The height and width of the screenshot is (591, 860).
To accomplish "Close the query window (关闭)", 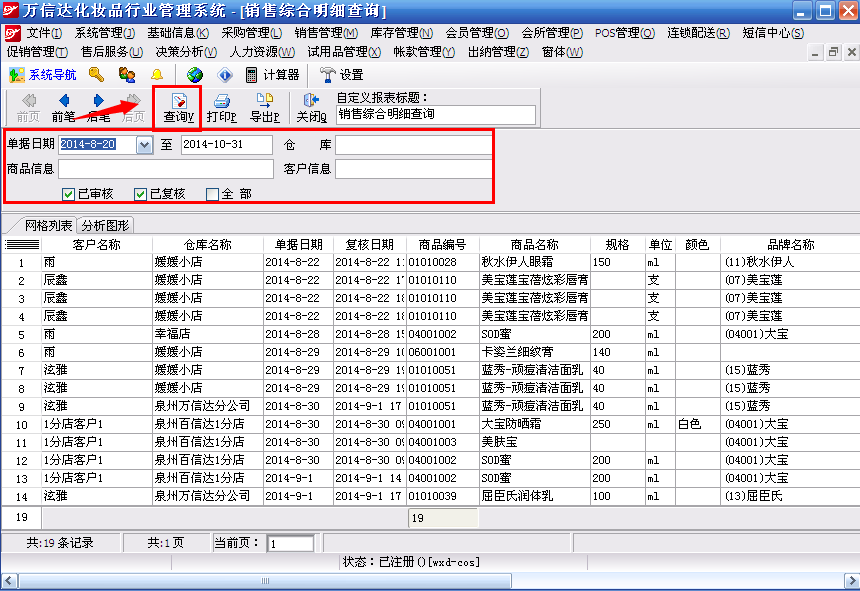I will coord(312,108).
